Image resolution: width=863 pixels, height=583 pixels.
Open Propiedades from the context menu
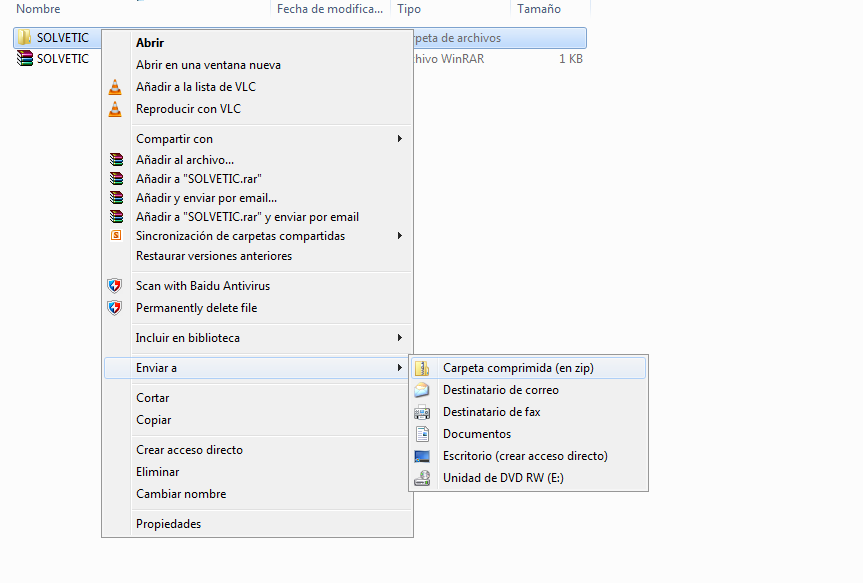point(258,524)
